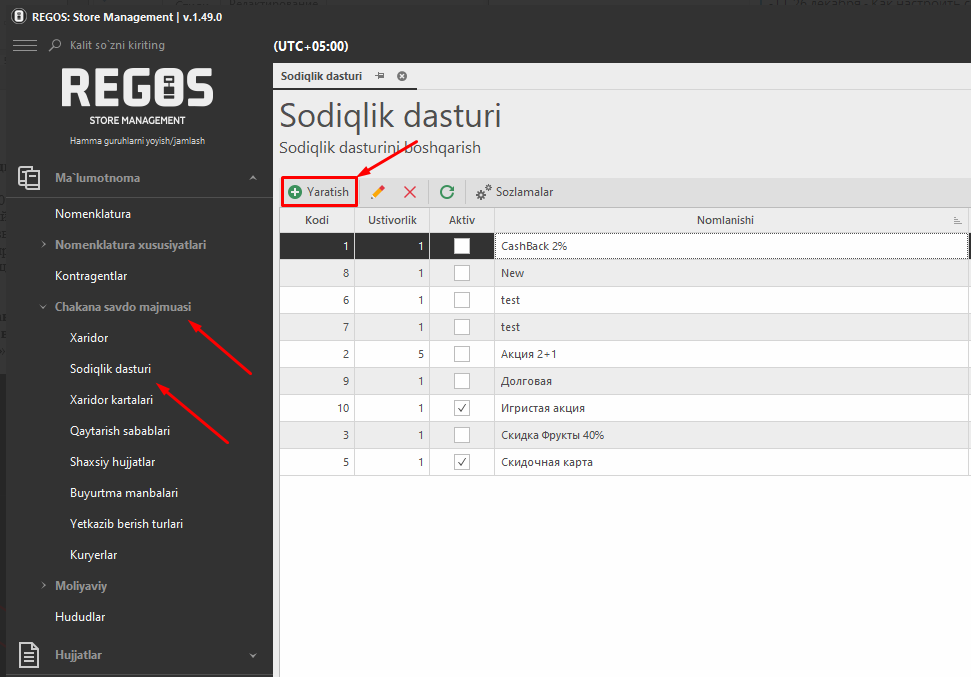Click the (UTC+05:00) timezone label
This screenshot has height=677, width=971.
tap(311, 46)
